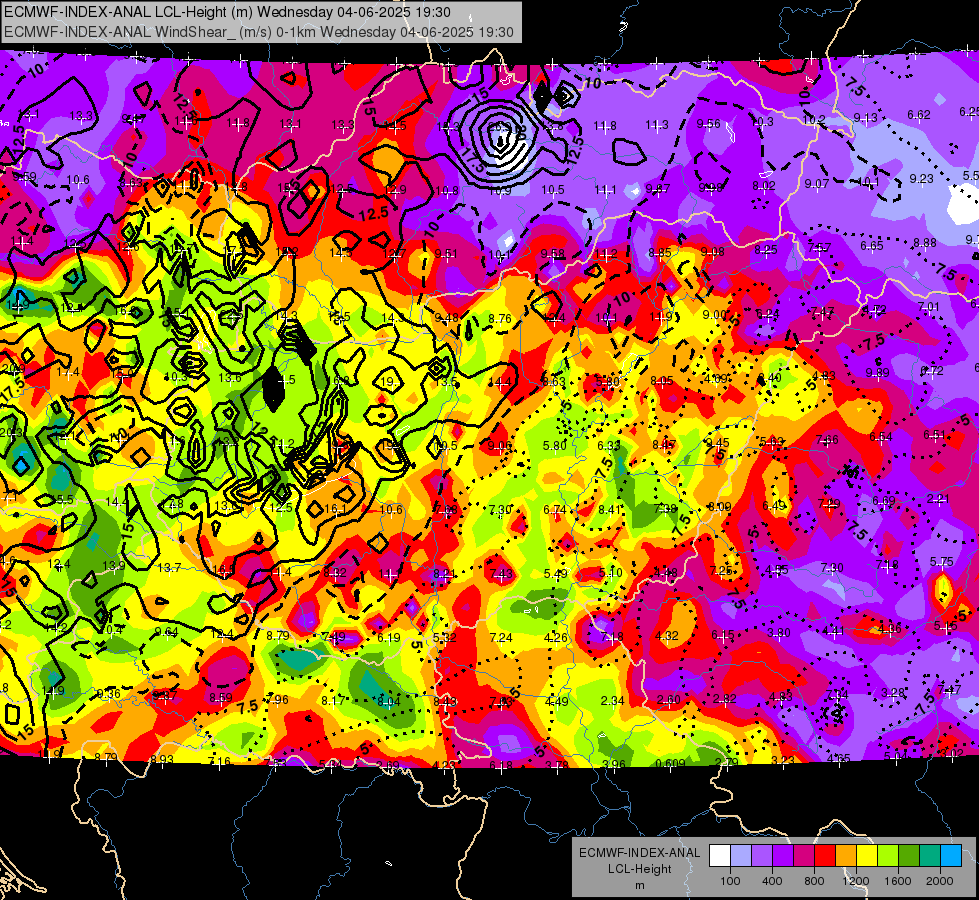This screenshot has height=900, width=979.
Task: Click the orange legend swatch
Action: click(x=846, y=856)
